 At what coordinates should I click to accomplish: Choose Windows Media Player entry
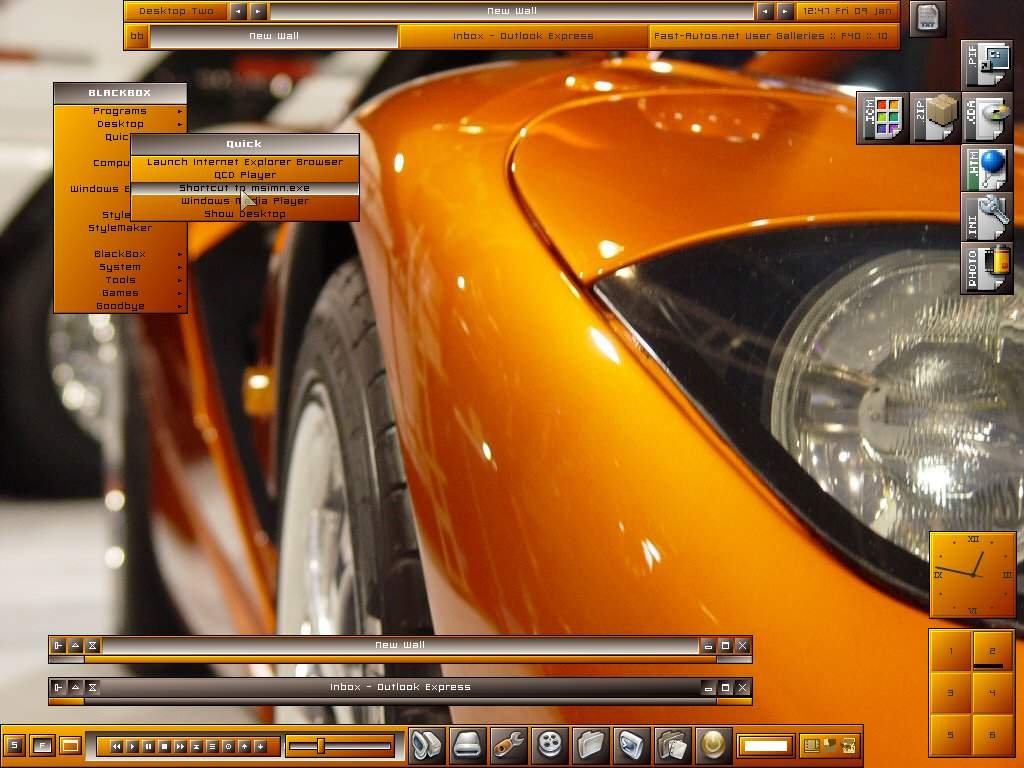pyautogui.click(x=245, y=201)
